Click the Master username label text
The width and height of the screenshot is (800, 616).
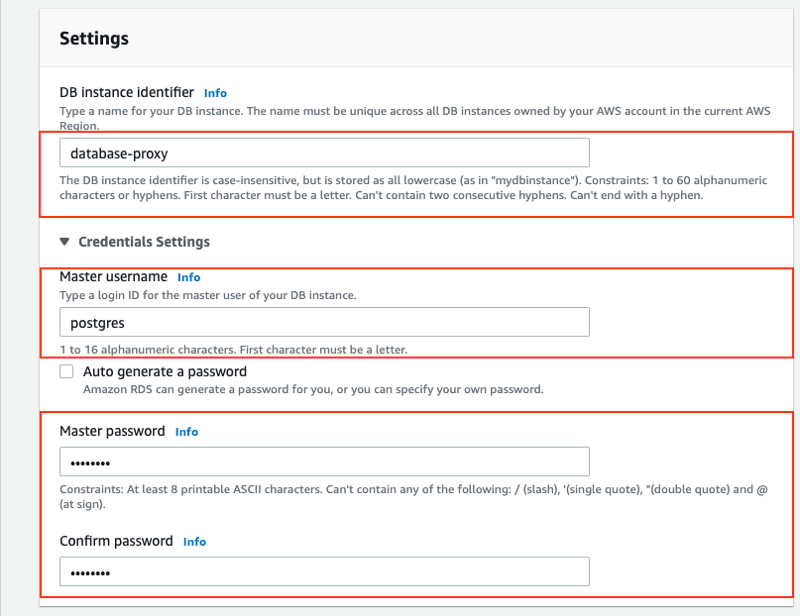(113, 277)
